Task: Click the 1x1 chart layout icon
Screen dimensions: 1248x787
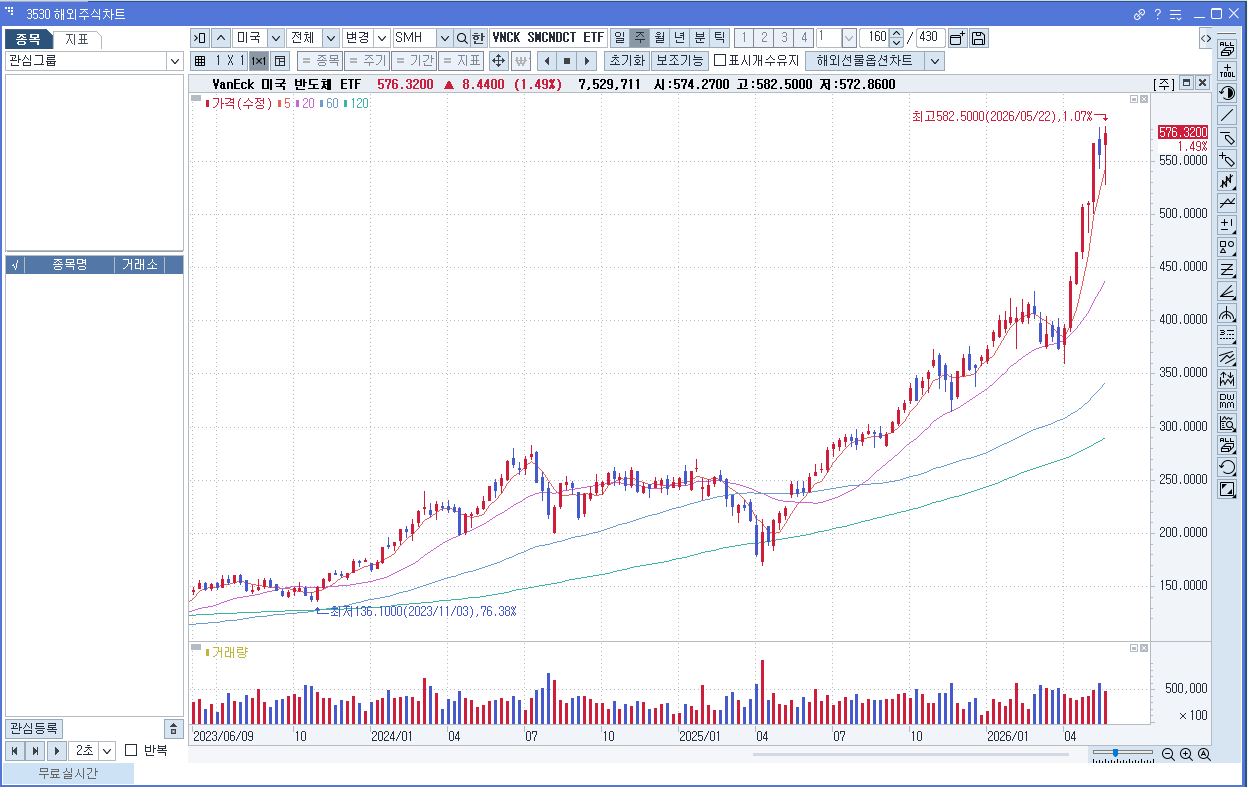Action: pyautogui.click(x=259, y=60)
